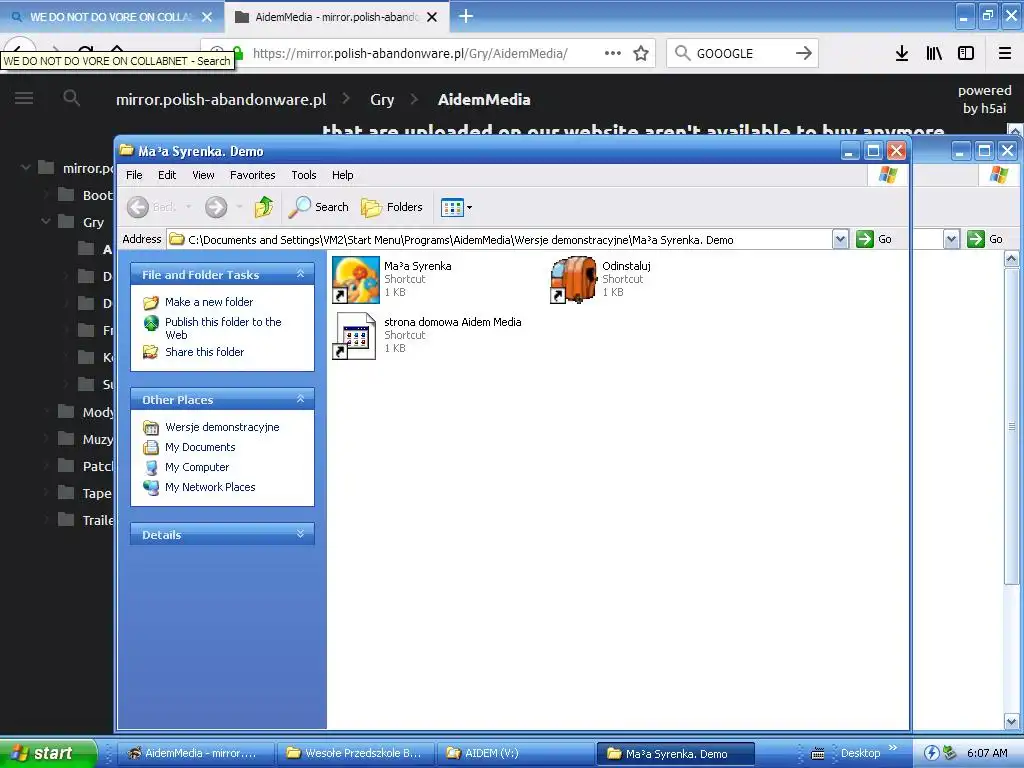Click the Search toolbar button in Explorer
Image resolution: width=1024 pixels, height=768 pixels.
pos(319,207)
